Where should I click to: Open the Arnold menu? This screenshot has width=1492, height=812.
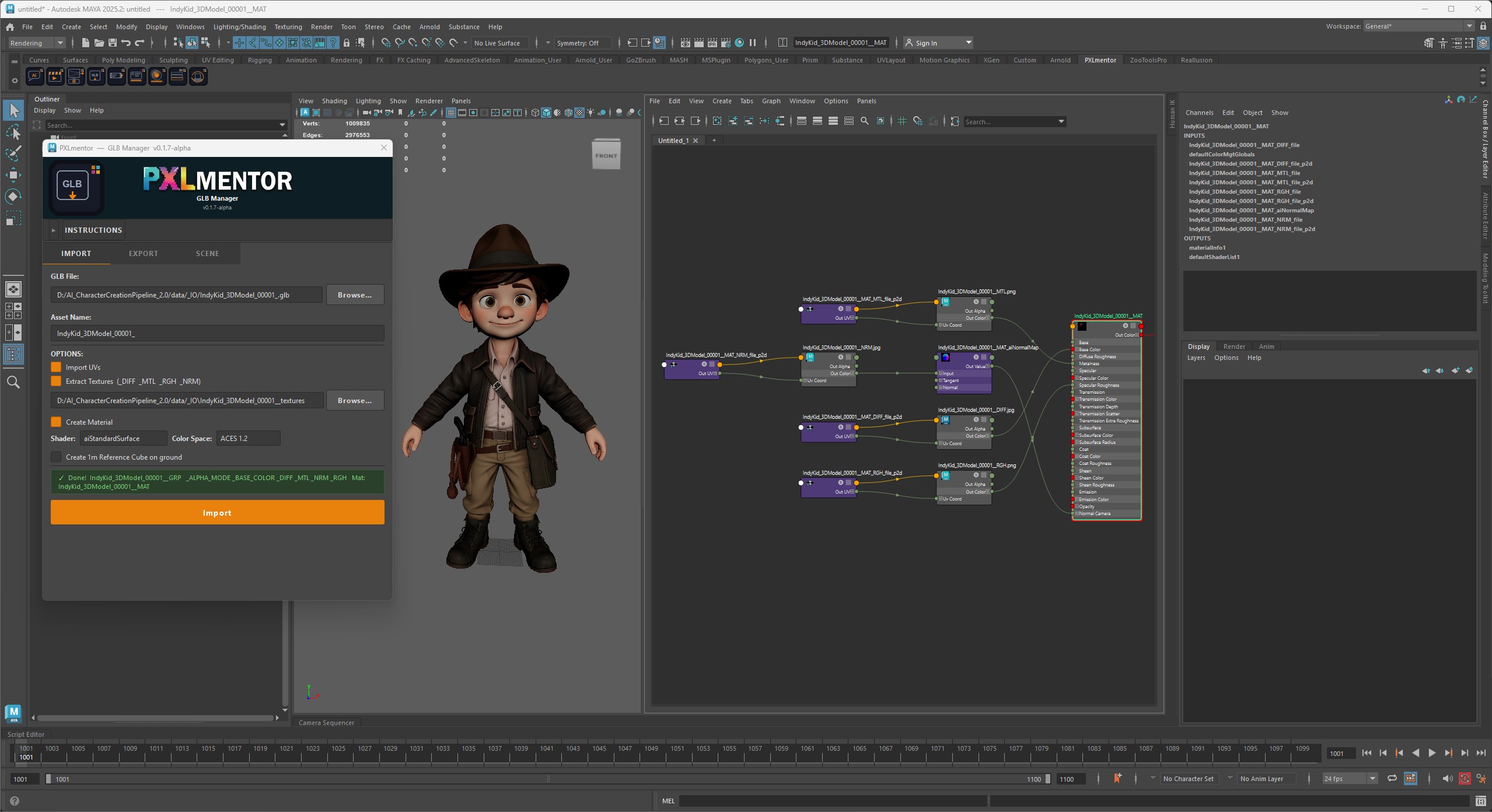click(x=429, y=27)
